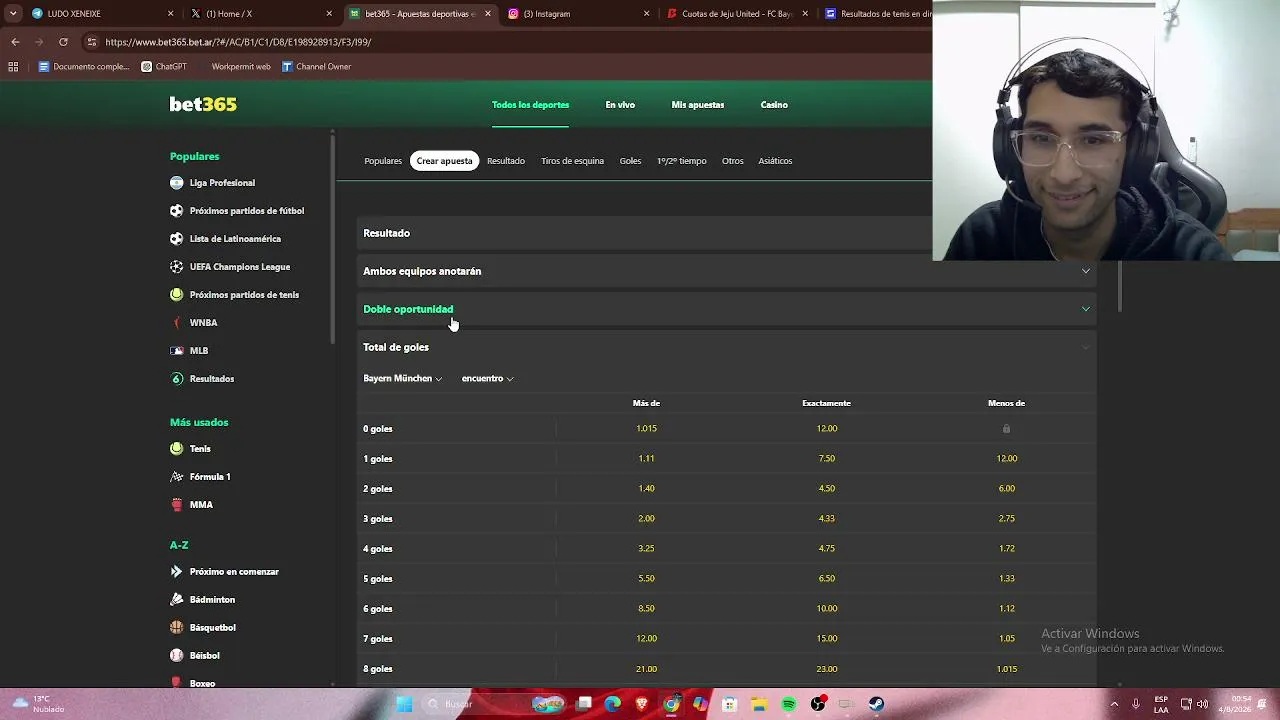Open the site information icon in address bar
Screen dimensions: 1280x720
[91, 42]
